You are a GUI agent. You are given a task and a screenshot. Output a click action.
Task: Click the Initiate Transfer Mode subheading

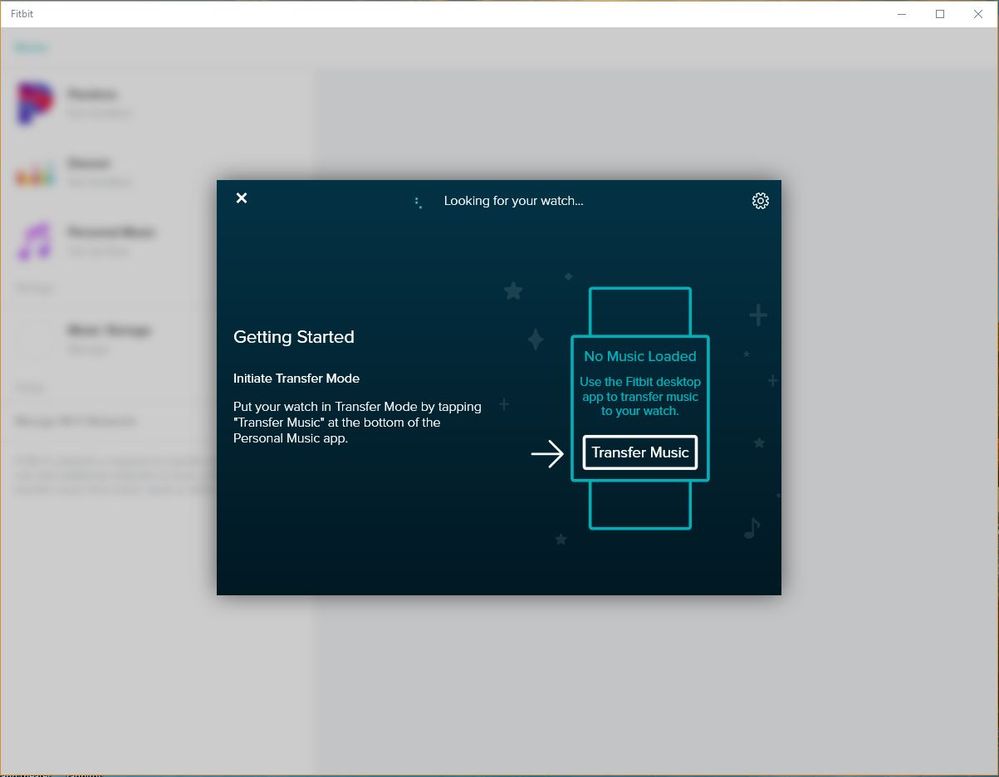tap(296, 378)
